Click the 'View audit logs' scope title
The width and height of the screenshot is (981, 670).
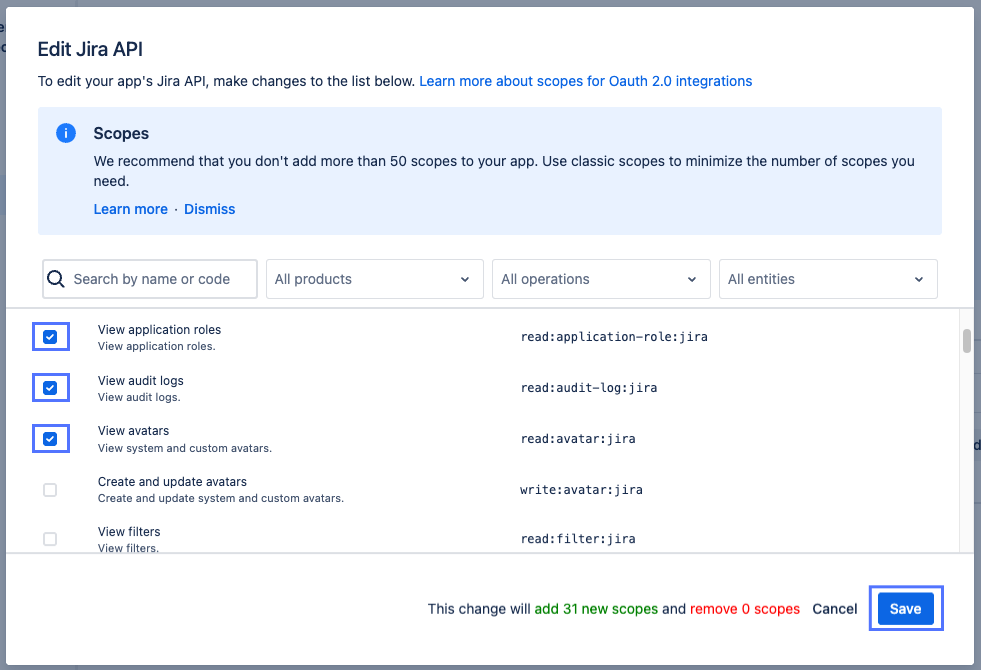pyautogui.click(x=141, y=380)
